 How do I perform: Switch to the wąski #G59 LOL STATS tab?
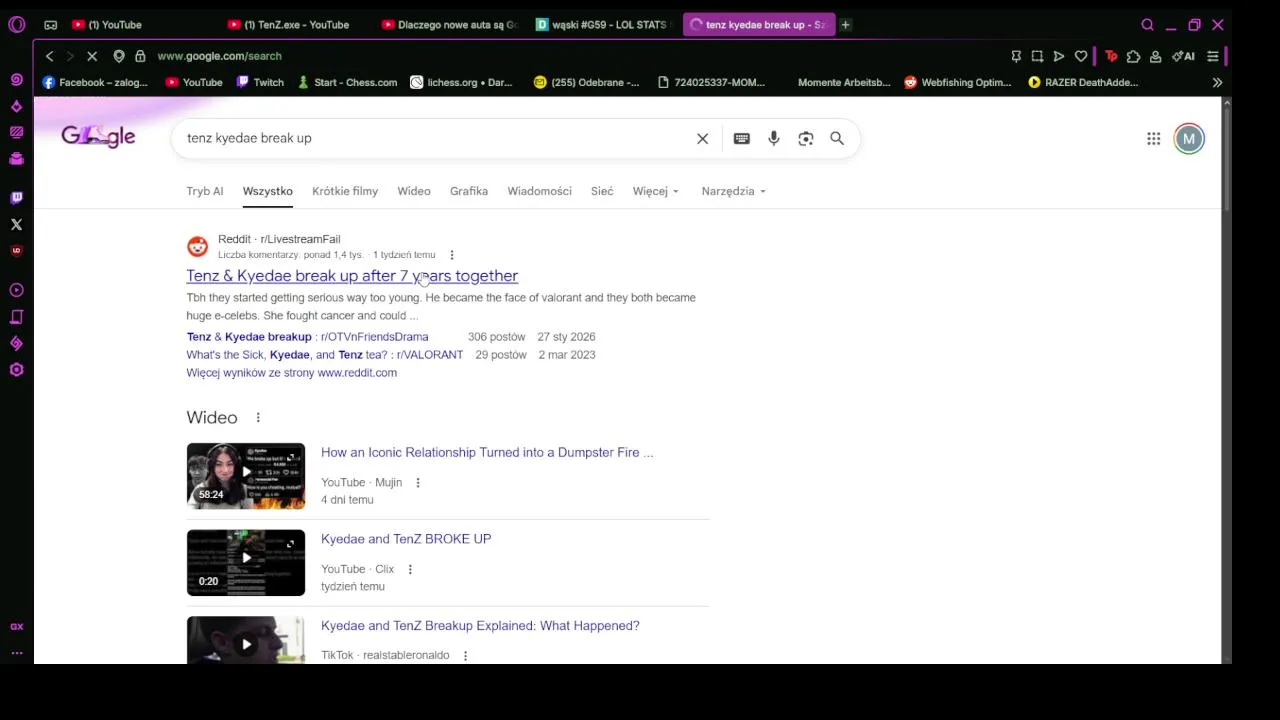click(603, 24)
